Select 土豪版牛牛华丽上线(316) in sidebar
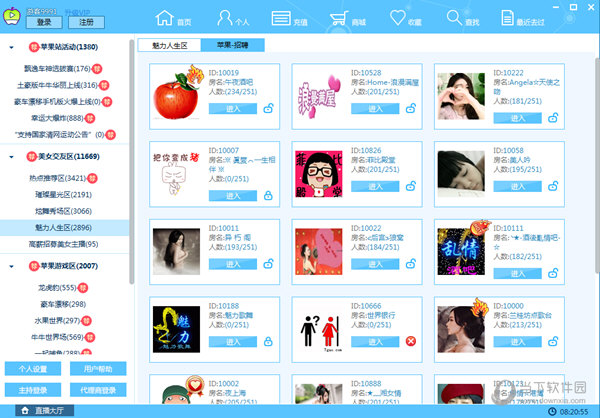The width and height of the screenshot is (600, 418). coord(57,85)
